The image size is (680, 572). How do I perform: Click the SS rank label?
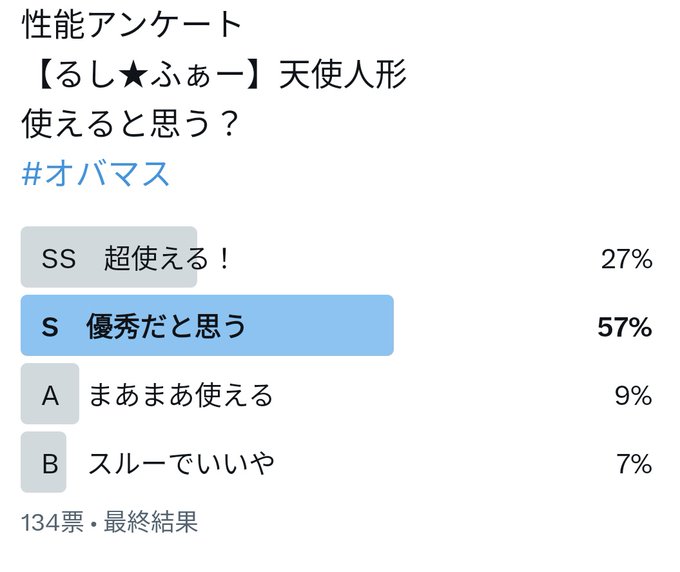59,258
